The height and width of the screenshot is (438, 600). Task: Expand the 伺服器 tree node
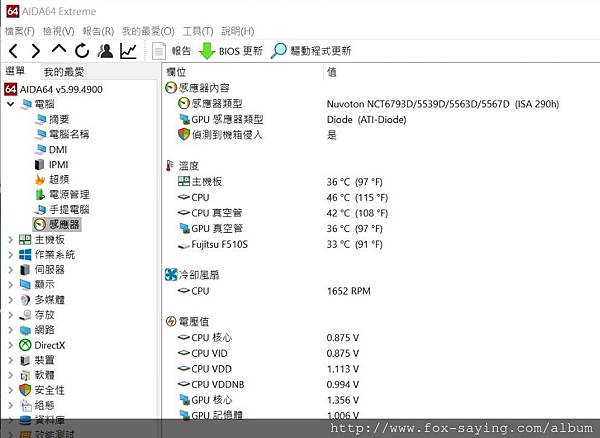[10, 270]
